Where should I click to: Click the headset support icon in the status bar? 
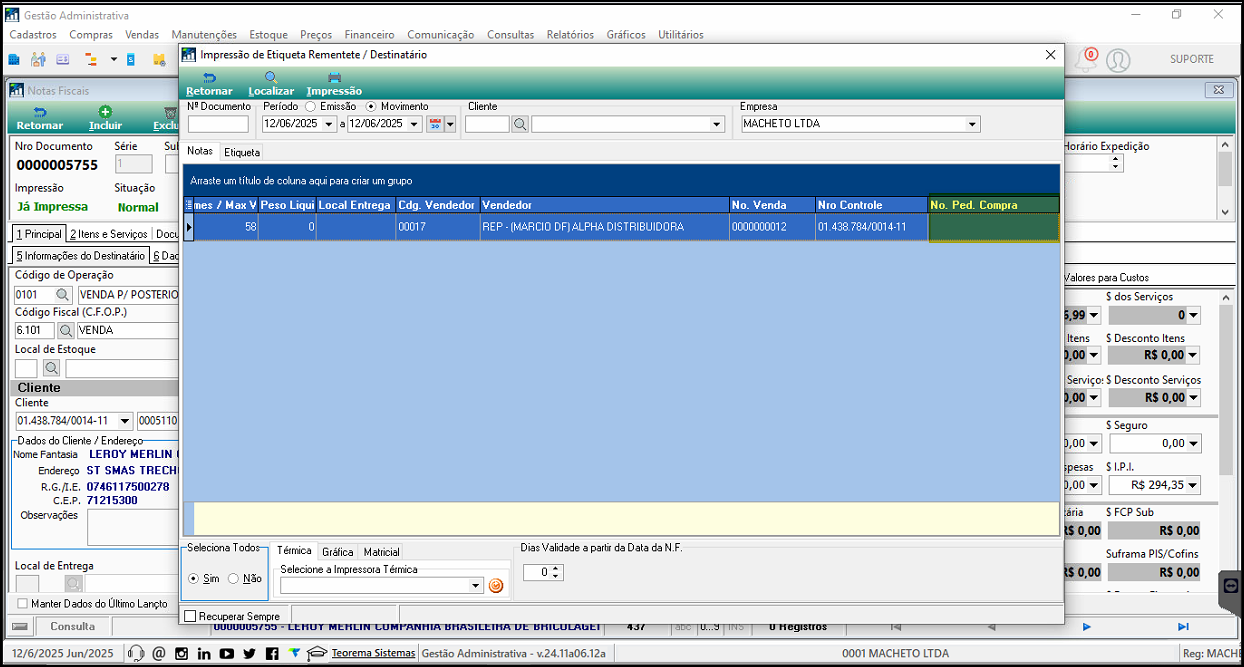point(137,653)
